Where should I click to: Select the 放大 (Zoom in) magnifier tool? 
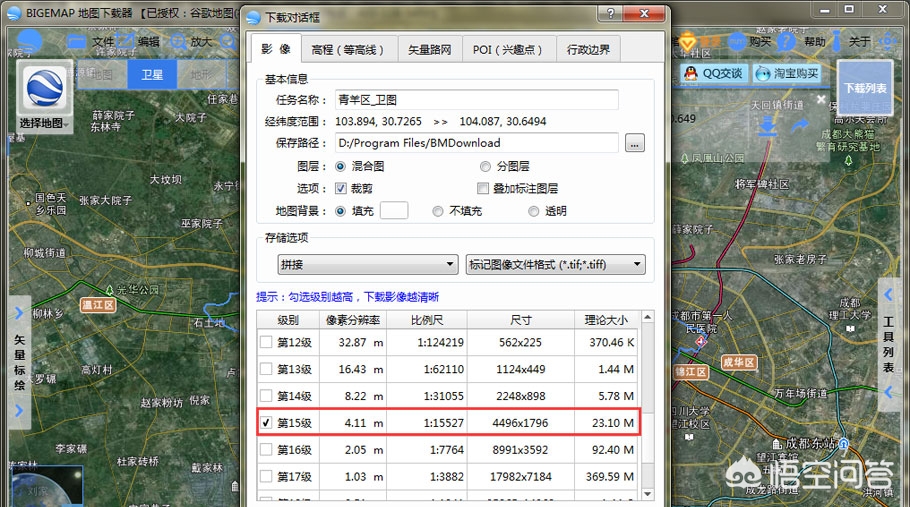click(x=181, y=41)
